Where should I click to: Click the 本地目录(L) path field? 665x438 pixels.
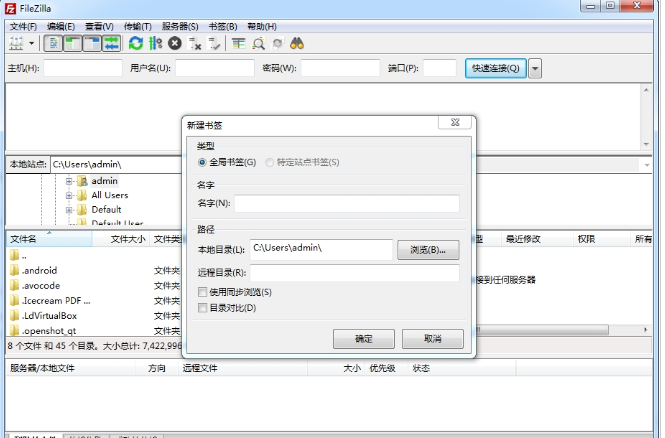coord(321,249)
